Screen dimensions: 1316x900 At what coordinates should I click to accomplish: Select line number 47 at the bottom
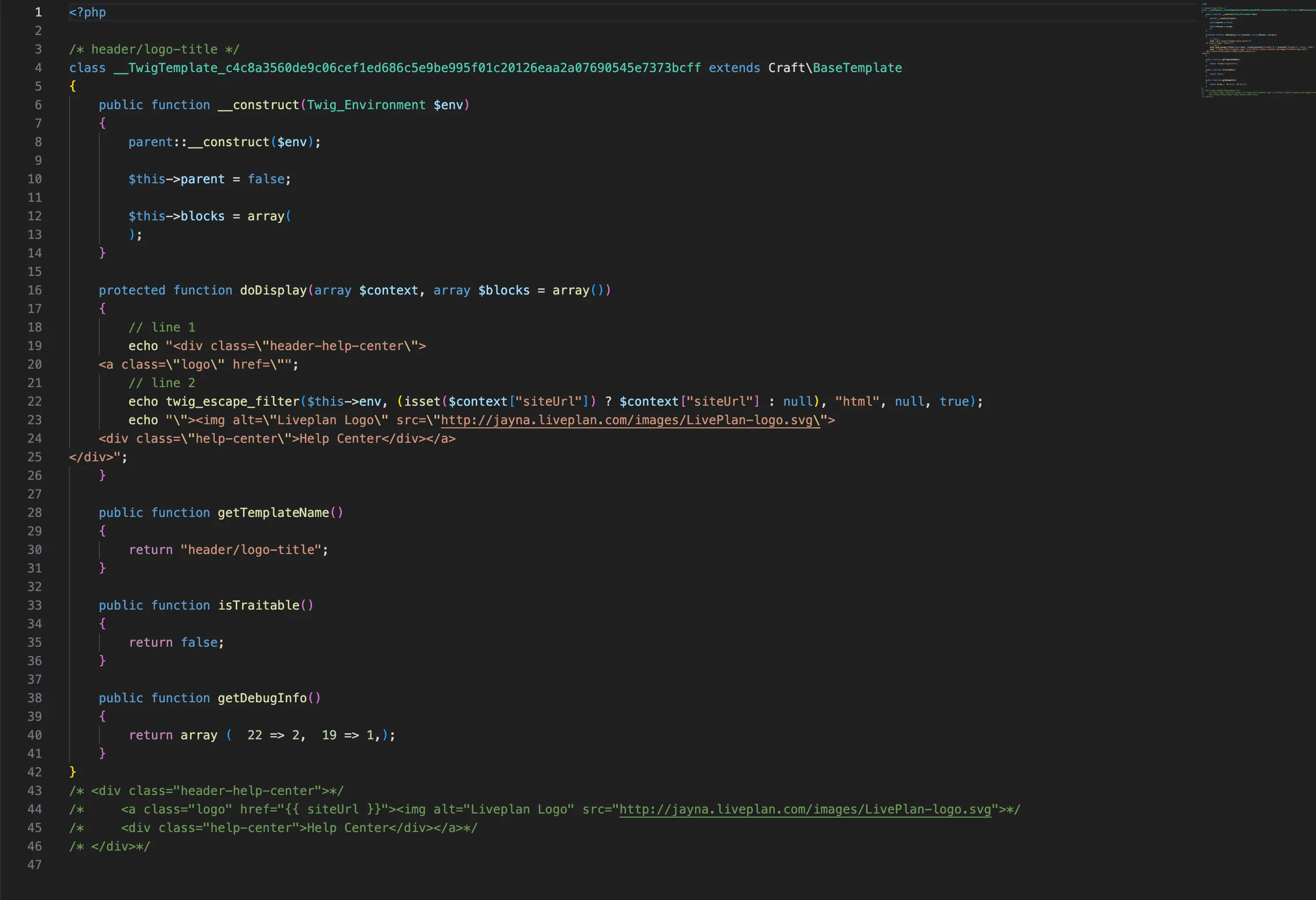[x=34, y=865]
